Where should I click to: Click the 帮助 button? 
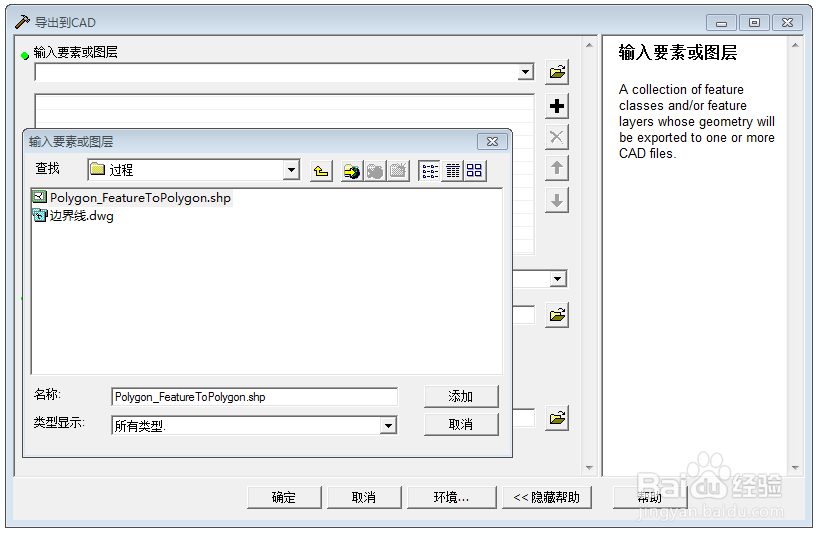point(650,498)
